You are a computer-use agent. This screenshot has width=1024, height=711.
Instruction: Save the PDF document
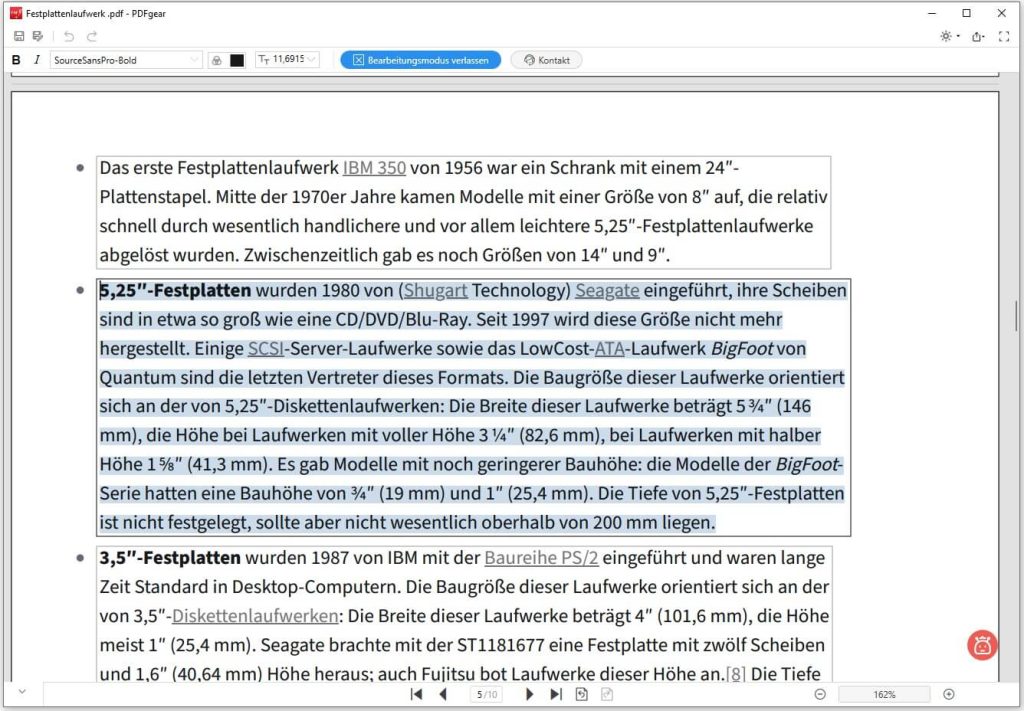click(x=17, y=35)
